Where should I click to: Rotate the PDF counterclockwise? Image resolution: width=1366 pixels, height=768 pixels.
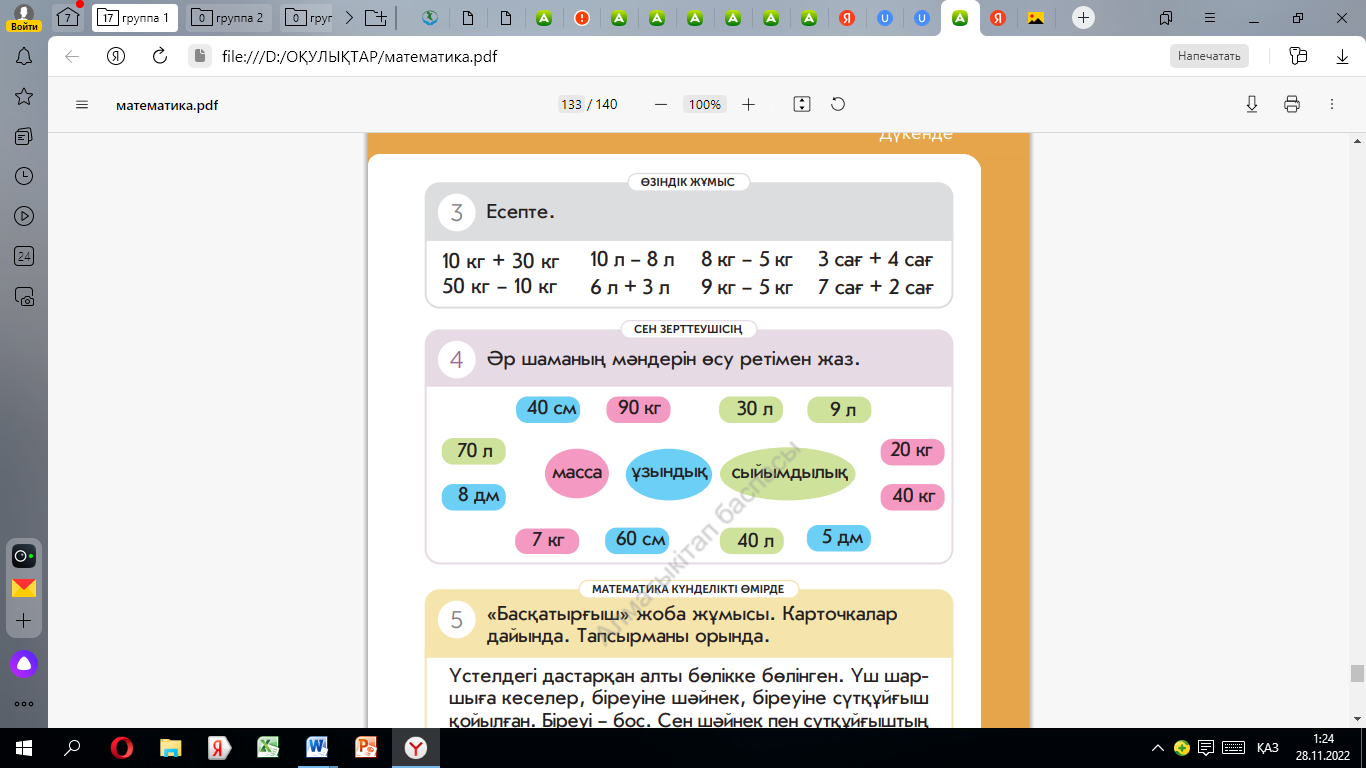(x=838, y=104)
